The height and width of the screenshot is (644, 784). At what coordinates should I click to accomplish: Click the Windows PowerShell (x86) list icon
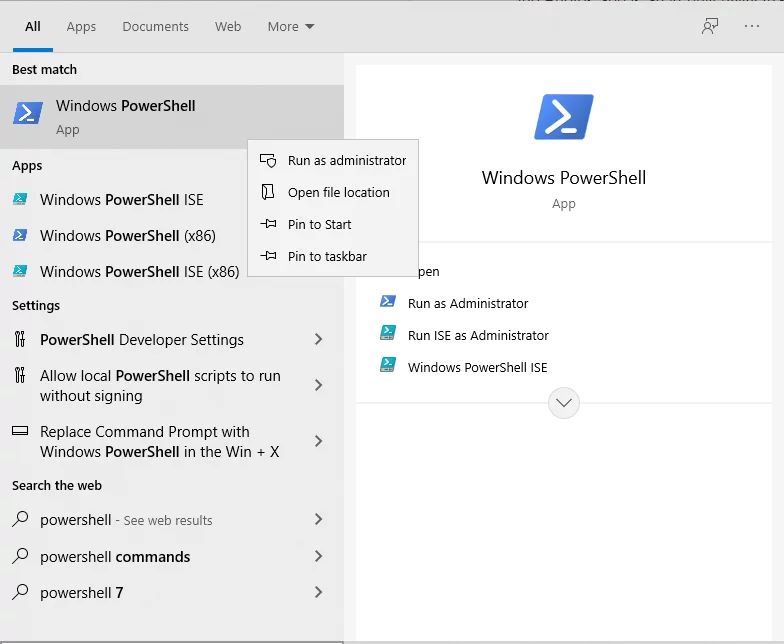tap(20, 235)
